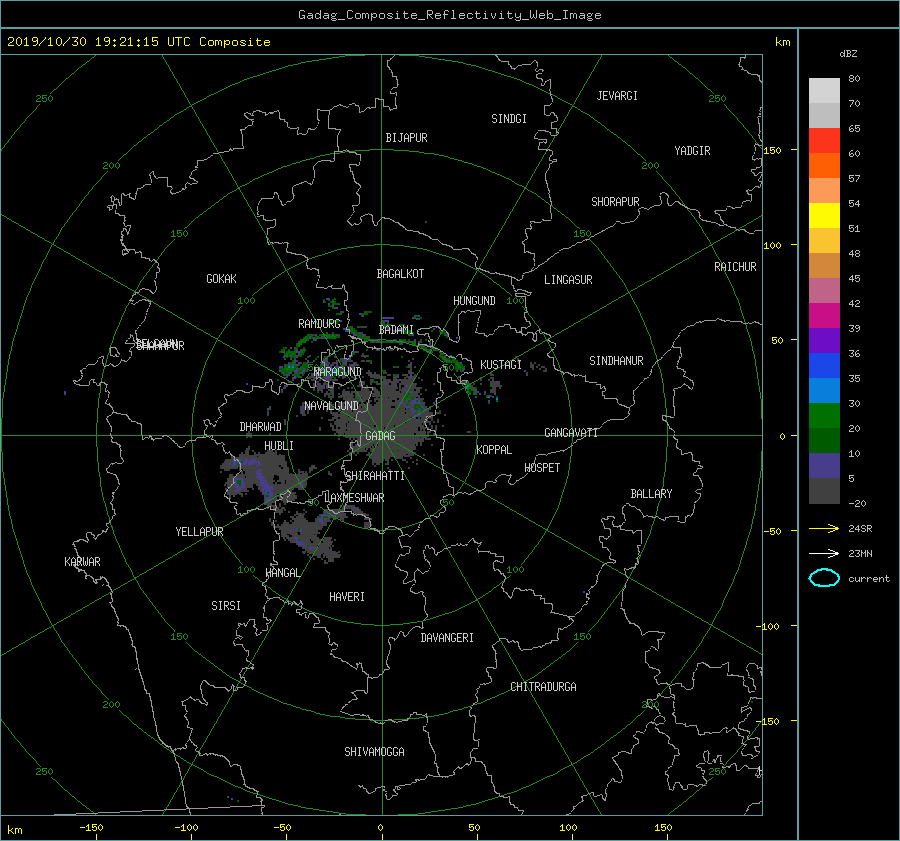Click the GANGAVATI city label
The height and width of the screenshot is (841, 900).
tap(571, 433)
